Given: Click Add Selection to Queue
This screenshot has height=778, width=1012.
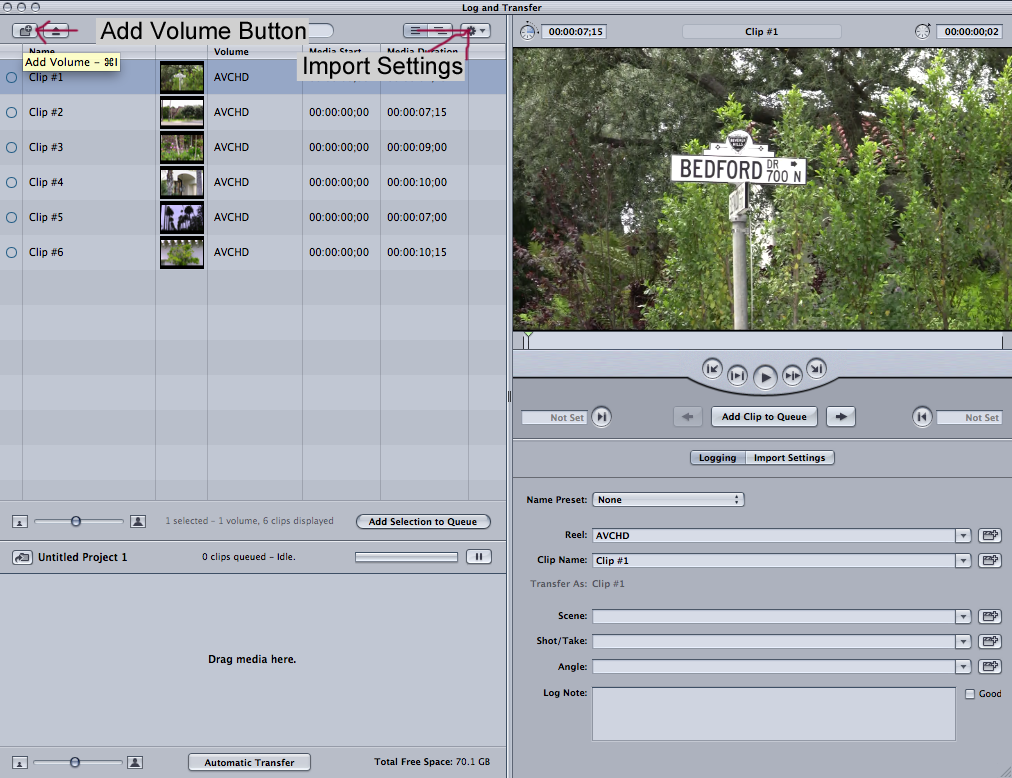Looking at the screenshot, I should click(423, 522).
